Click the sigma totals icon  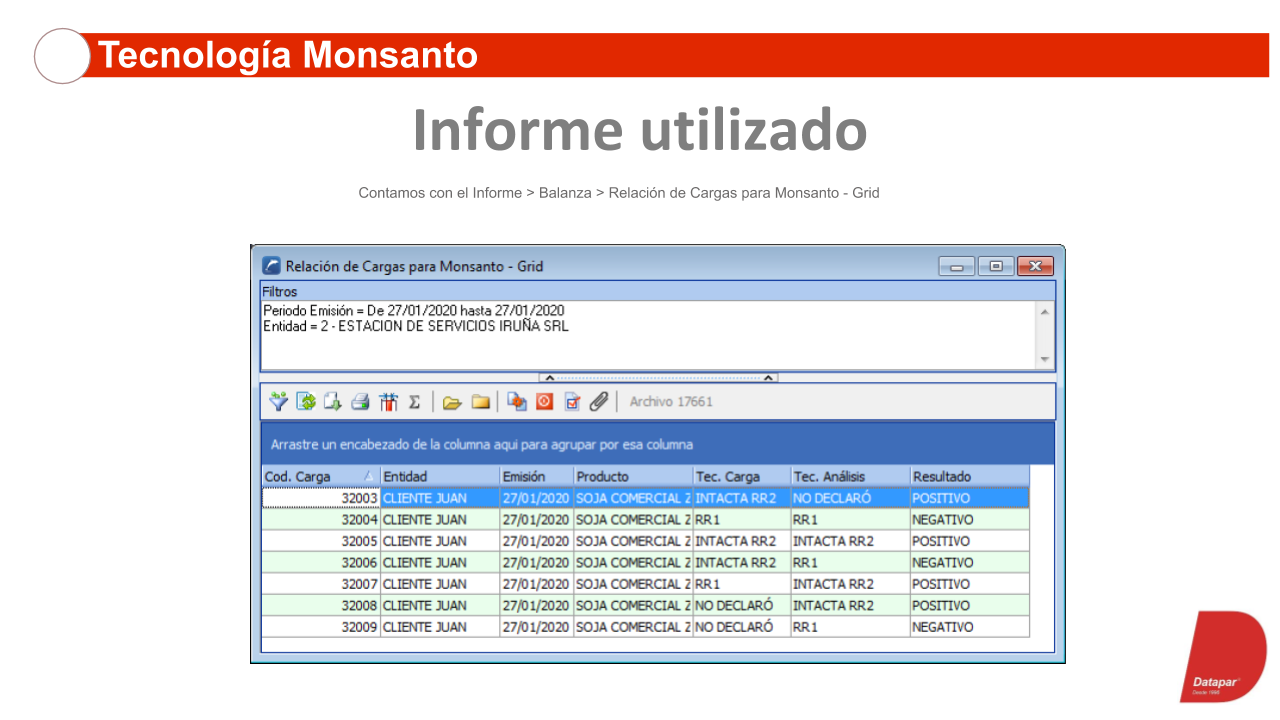pyautogui.click(x=414, y=402)
